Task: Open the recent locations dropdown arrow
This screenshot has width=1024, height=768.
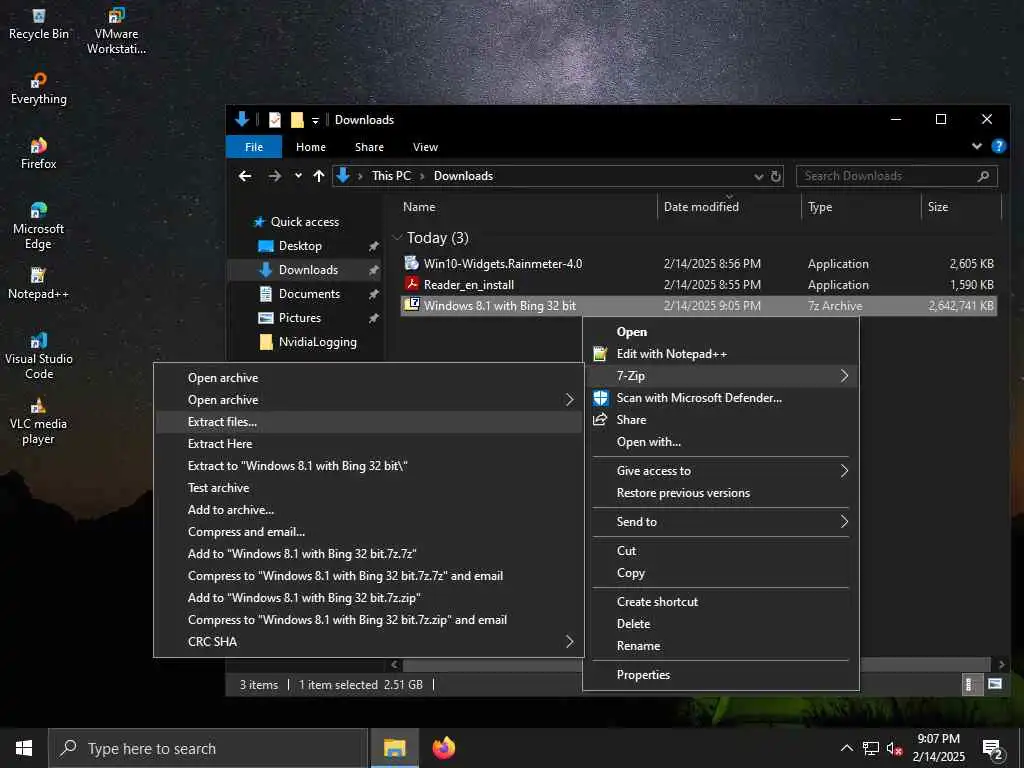Action: [x=298, y=176]
